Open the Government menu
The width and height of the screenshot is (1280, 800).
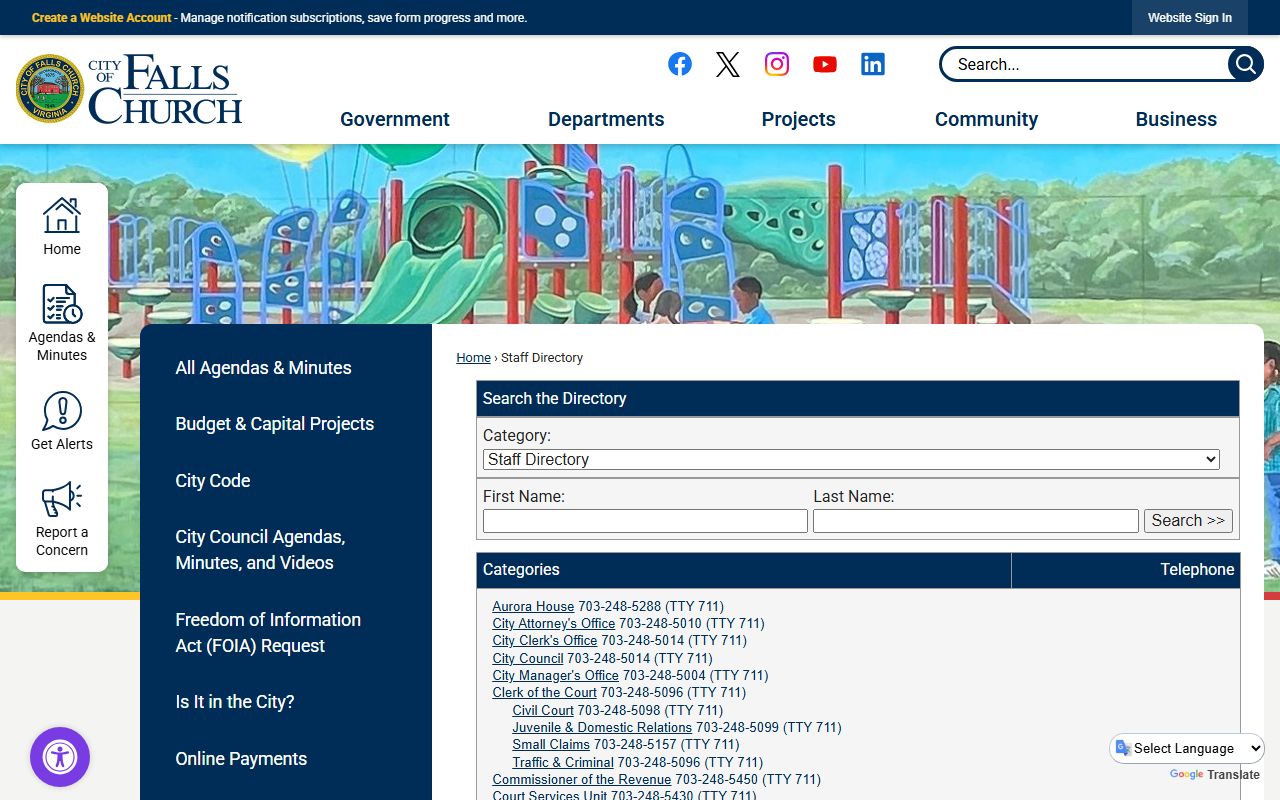click(x=395, y=119)
